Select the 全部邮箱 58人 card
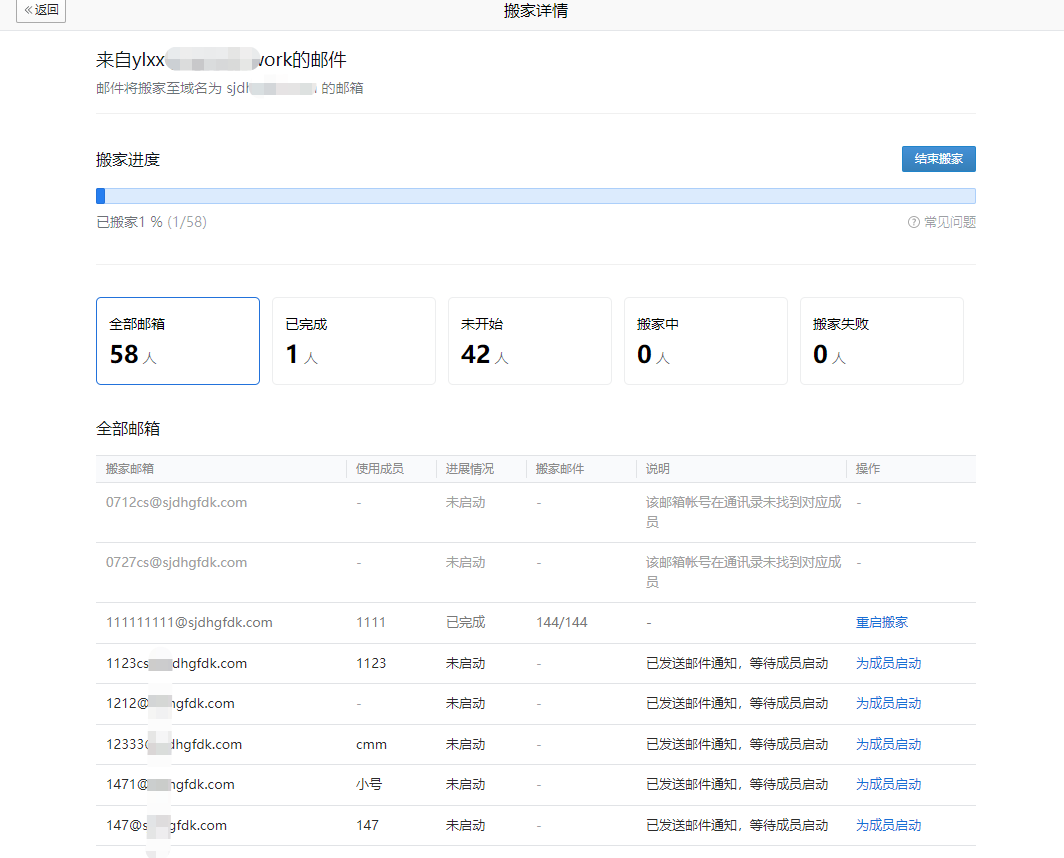Viewport: 1064px width, 858px height. pos(178,341)
